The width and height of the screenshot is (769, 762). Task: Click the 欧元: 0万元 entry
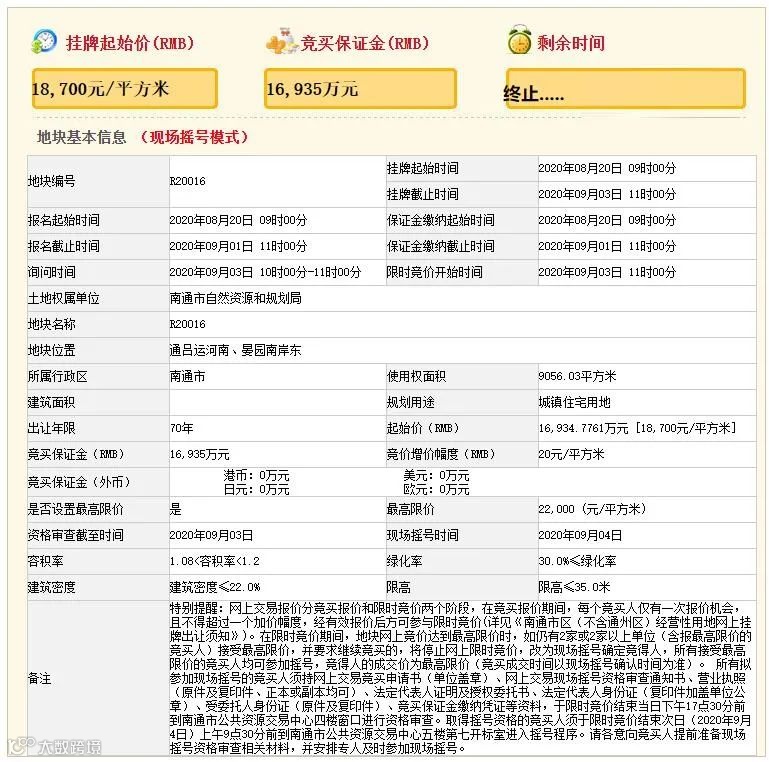[436, 489]
